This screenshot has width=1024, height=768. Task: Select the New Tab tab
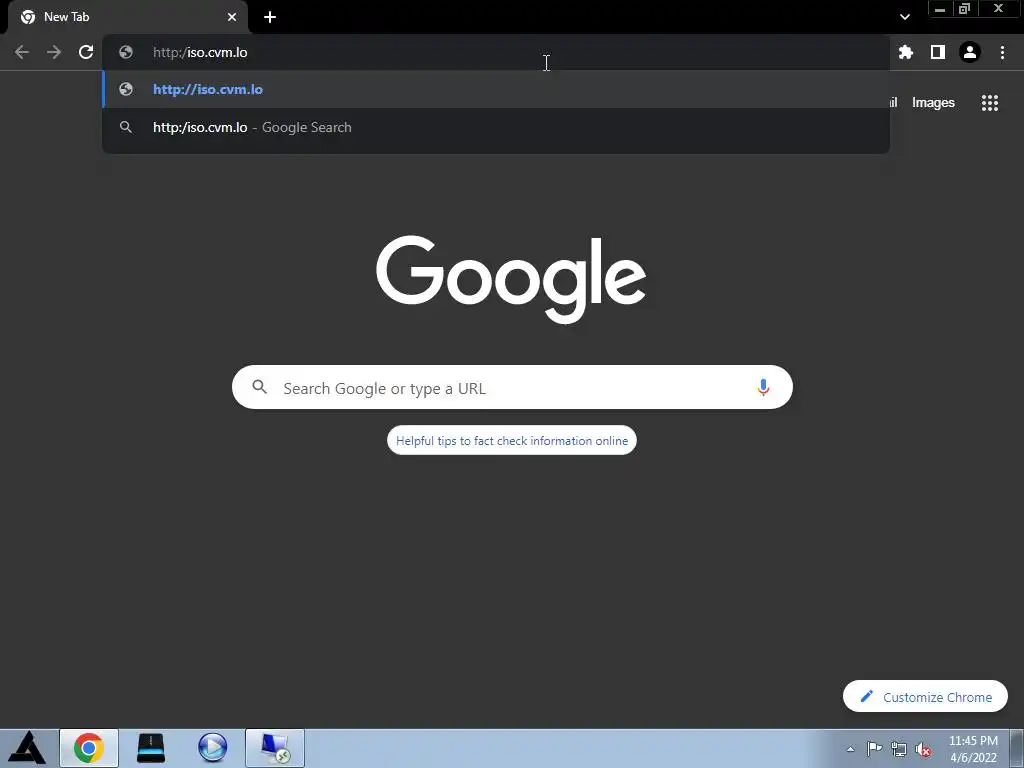tap(128, 17)
